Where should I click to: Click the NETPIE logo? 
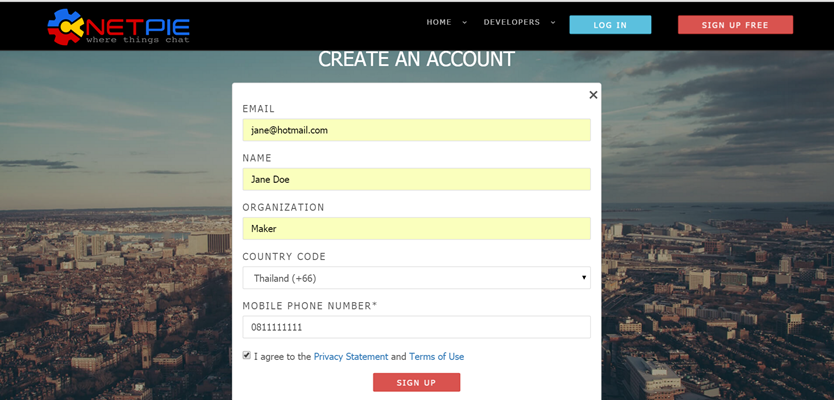[118, 26]
